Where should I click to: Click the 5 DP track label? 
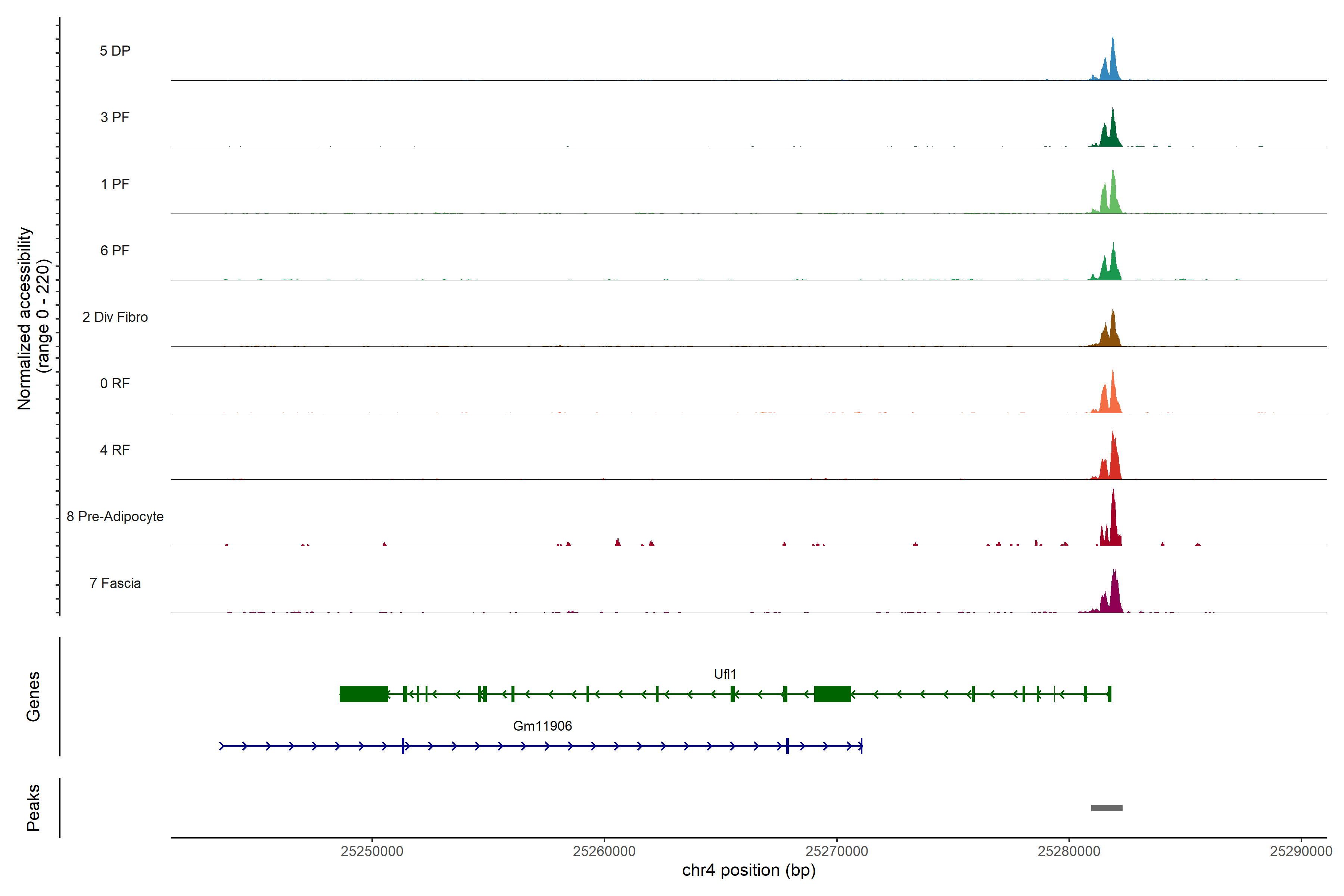(x=115, y=51)
